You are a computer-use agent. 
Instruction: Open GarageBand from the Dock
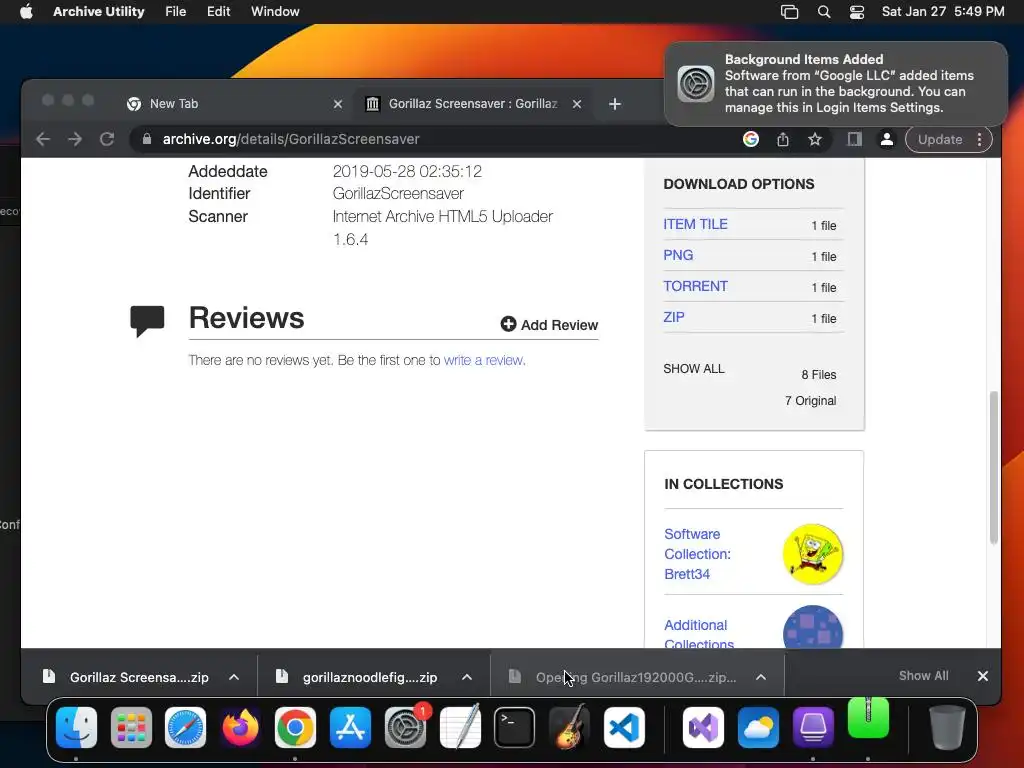tap(569, 727)
